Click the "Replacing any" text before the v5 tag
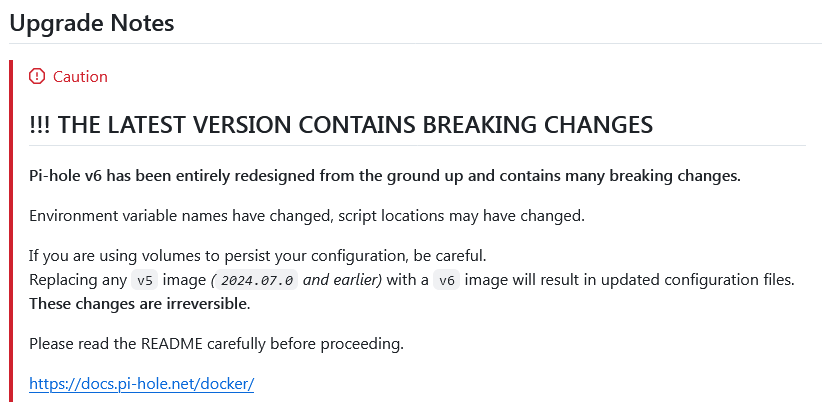837x414 pixels. [x=78, y=280]
